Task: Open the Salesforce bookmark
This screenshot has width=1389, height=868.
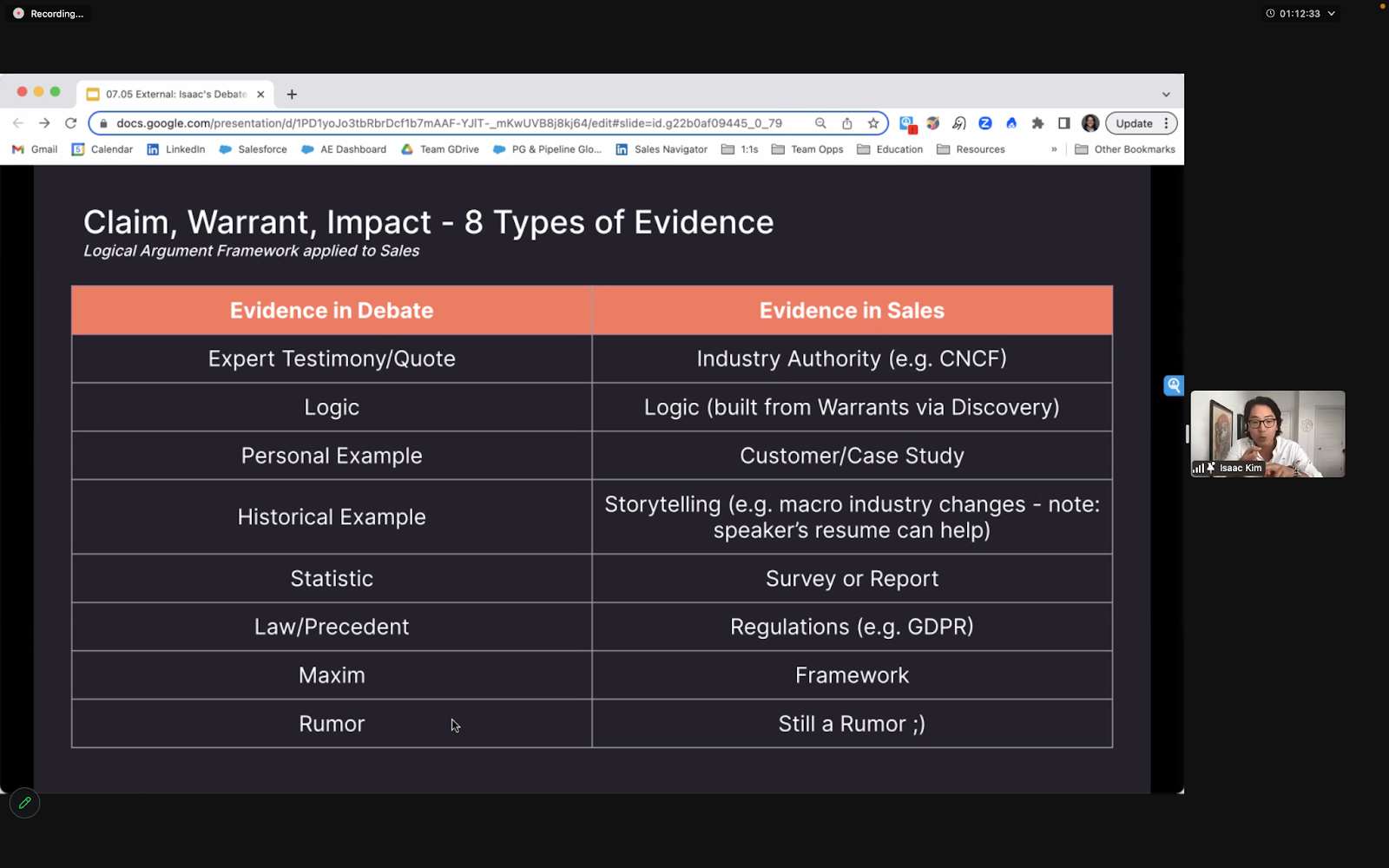Action: tap(253, 149)
